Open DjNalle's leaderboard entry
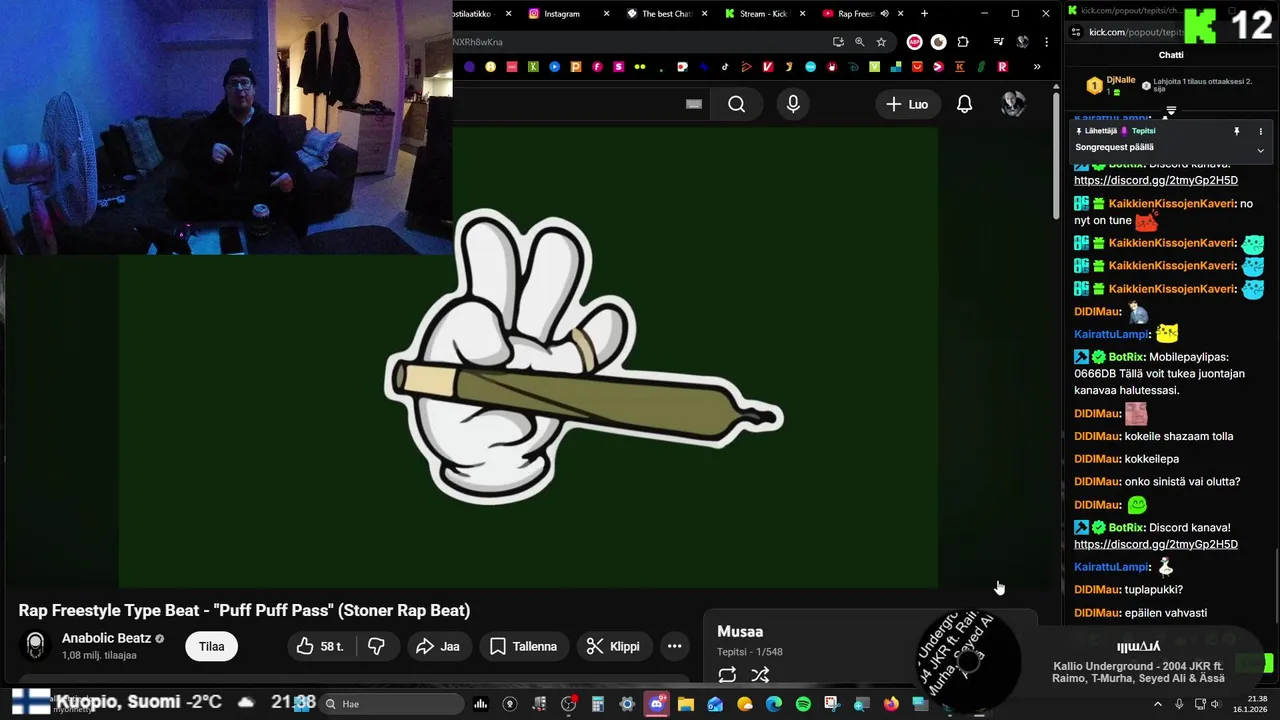The image size is (1280, 720). tap(1112, 86)
